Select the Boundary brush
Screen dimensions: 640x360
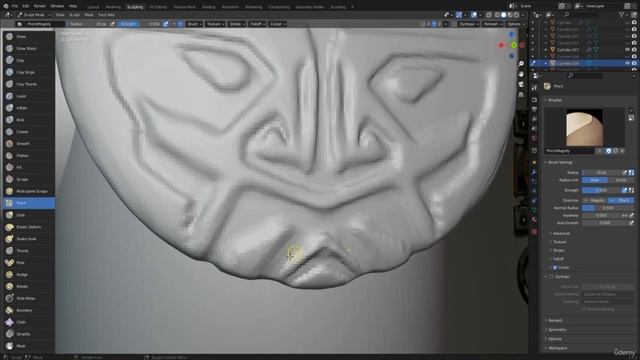pyautogui.click(x=29, y=310)
